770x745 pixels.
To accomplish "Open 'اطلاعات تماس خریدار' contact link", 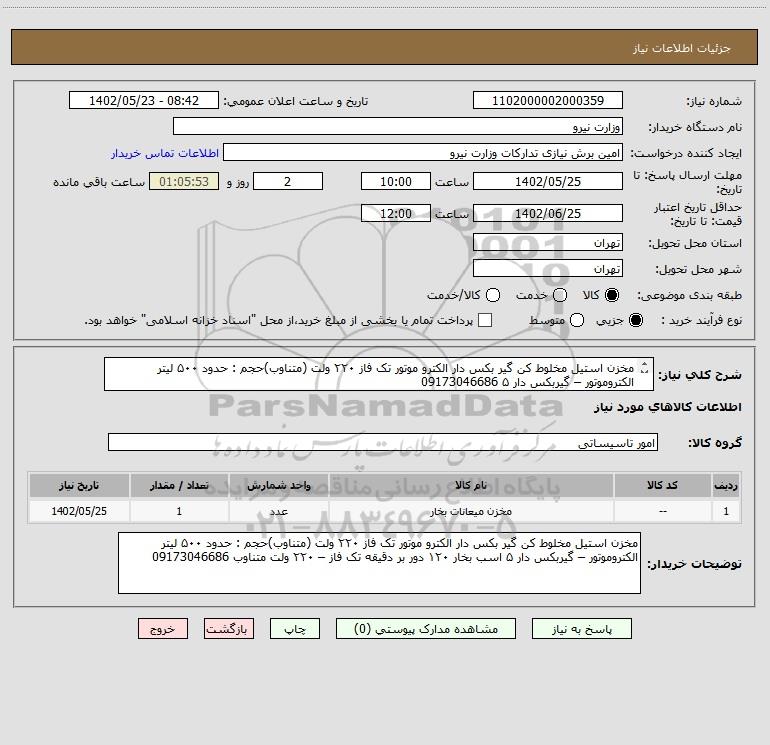I will (x=165, y=153).
